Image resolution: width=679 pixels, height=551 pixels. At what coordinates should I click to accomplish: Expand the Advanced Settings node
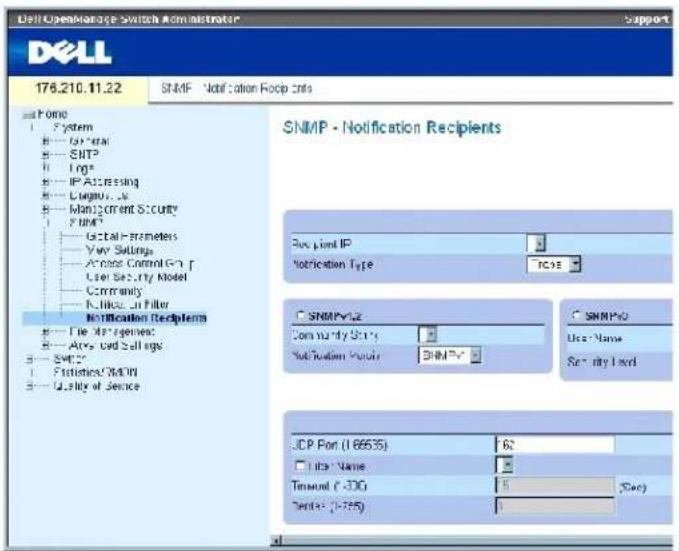click(x=45, y=346)
